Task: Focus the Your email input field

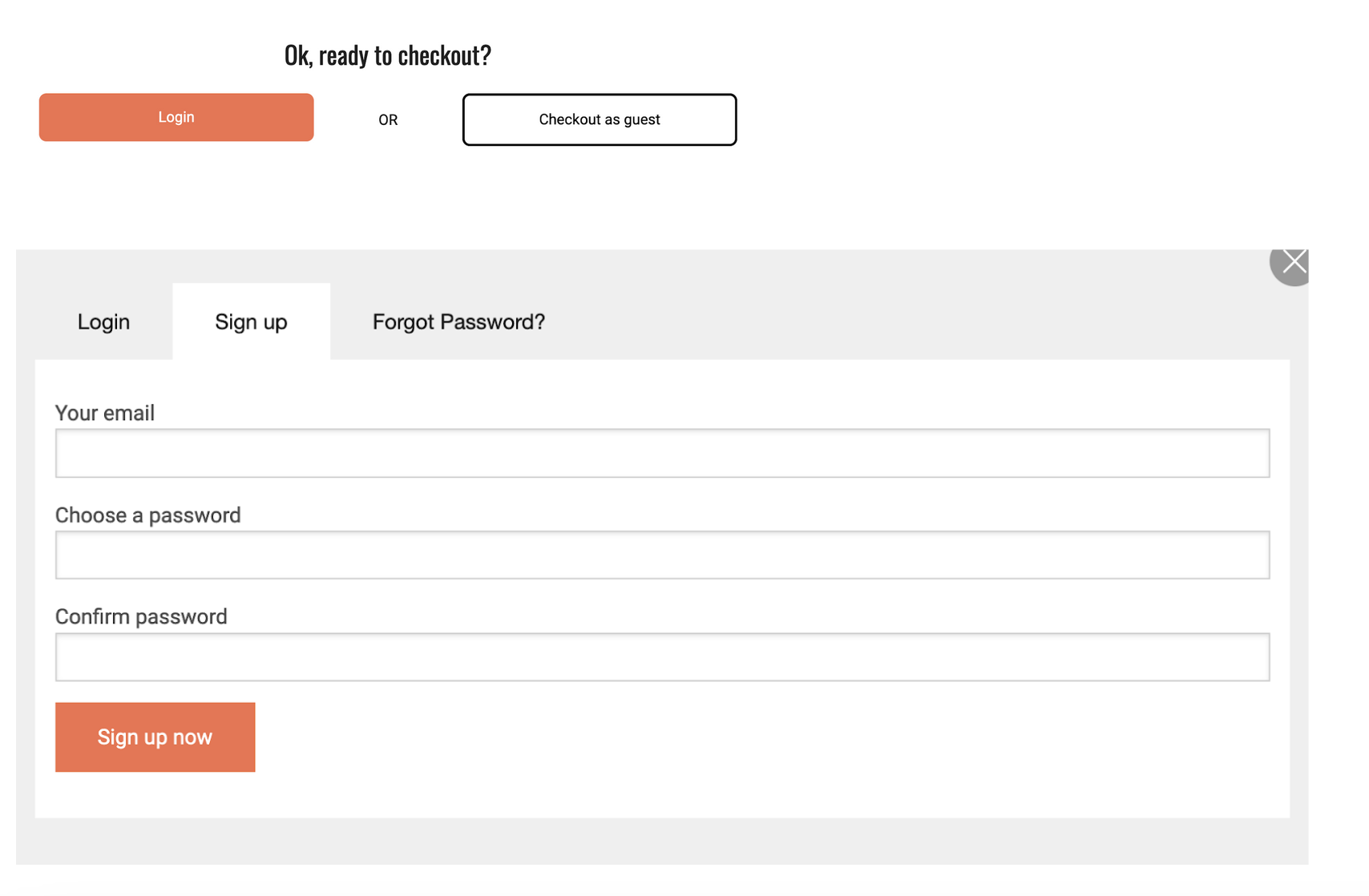Action: pyautogui.click(x=662, y=453)
